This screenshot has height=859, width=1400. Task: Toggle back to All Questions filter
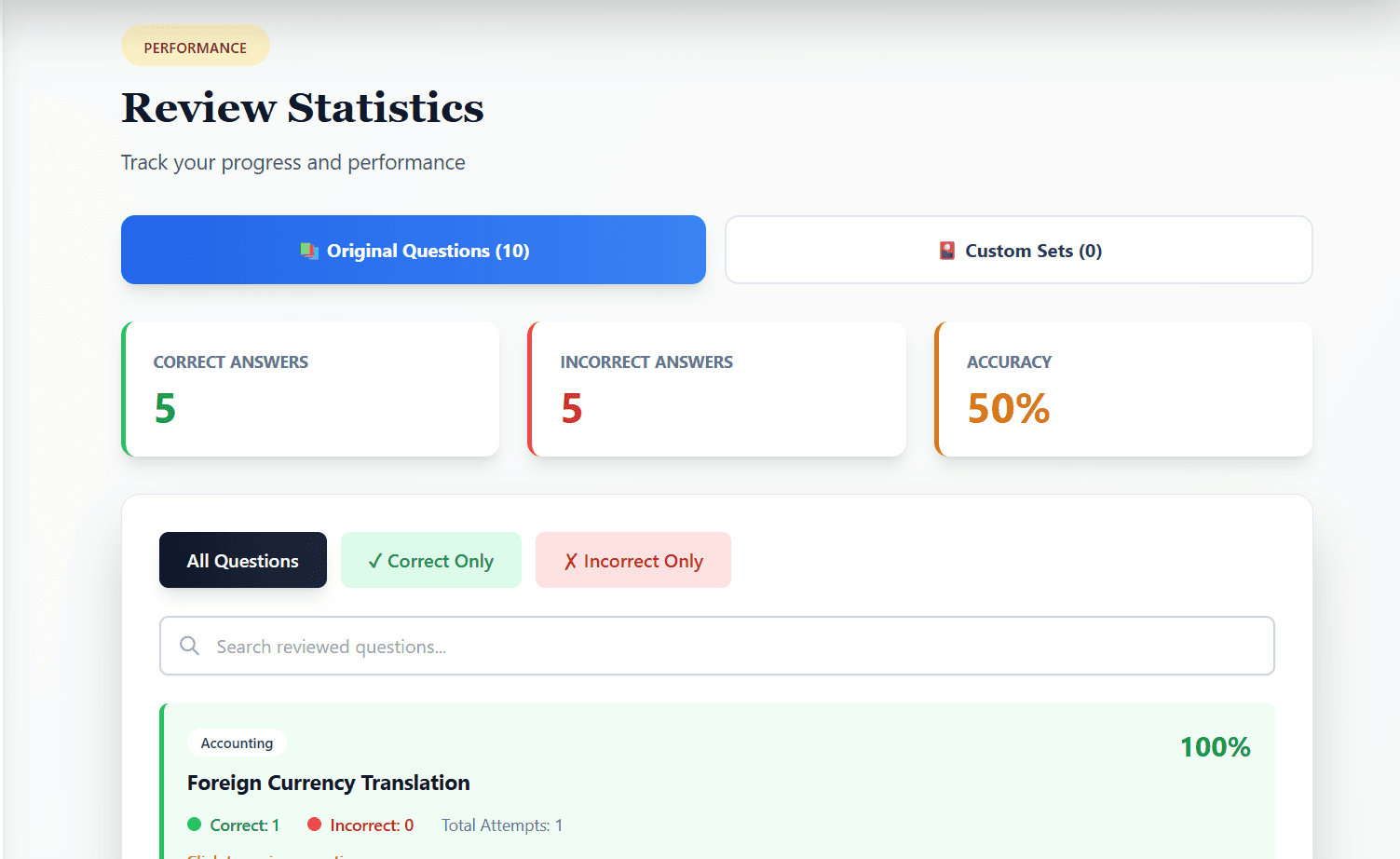pyautogui.click(x=242, y=560)
